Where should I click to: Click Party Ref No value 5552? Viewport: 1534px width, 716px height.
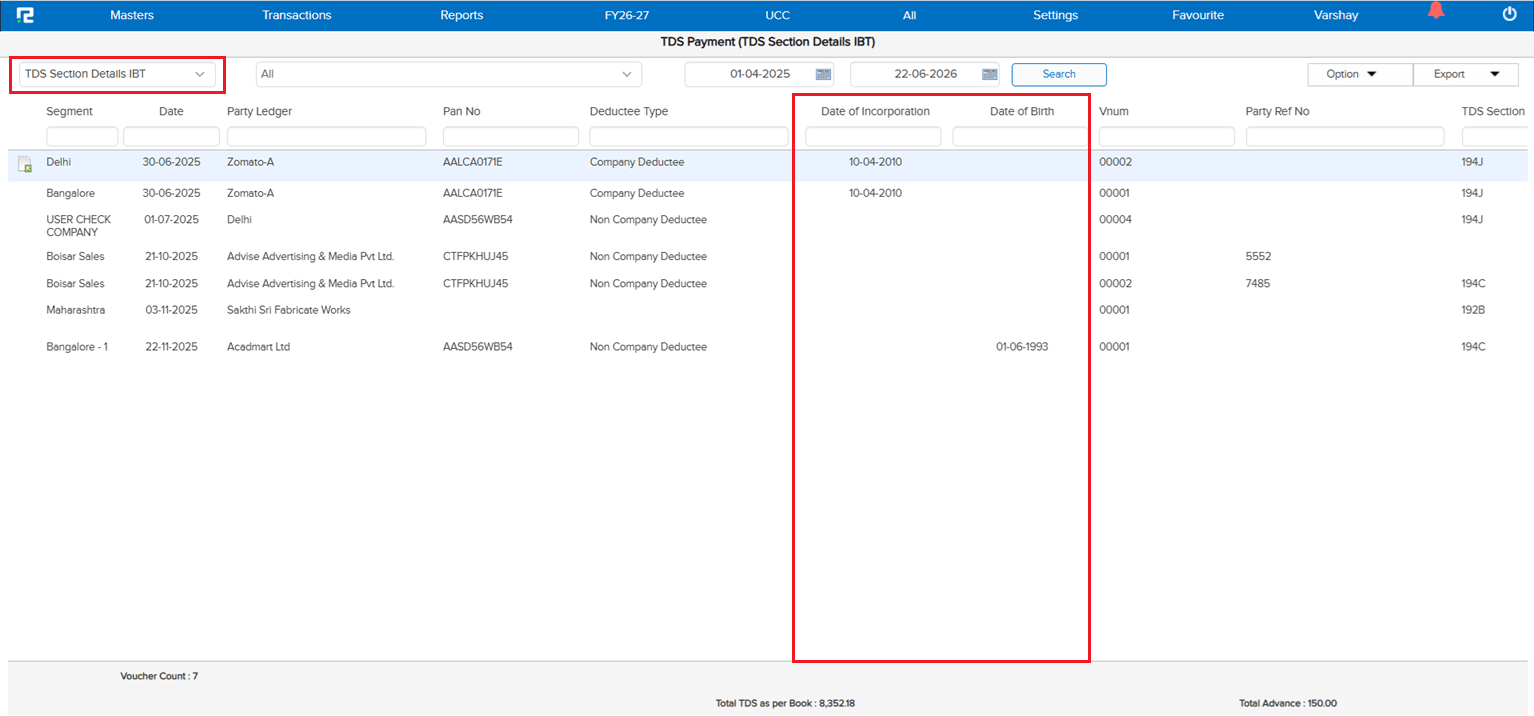coord(1258,257)
